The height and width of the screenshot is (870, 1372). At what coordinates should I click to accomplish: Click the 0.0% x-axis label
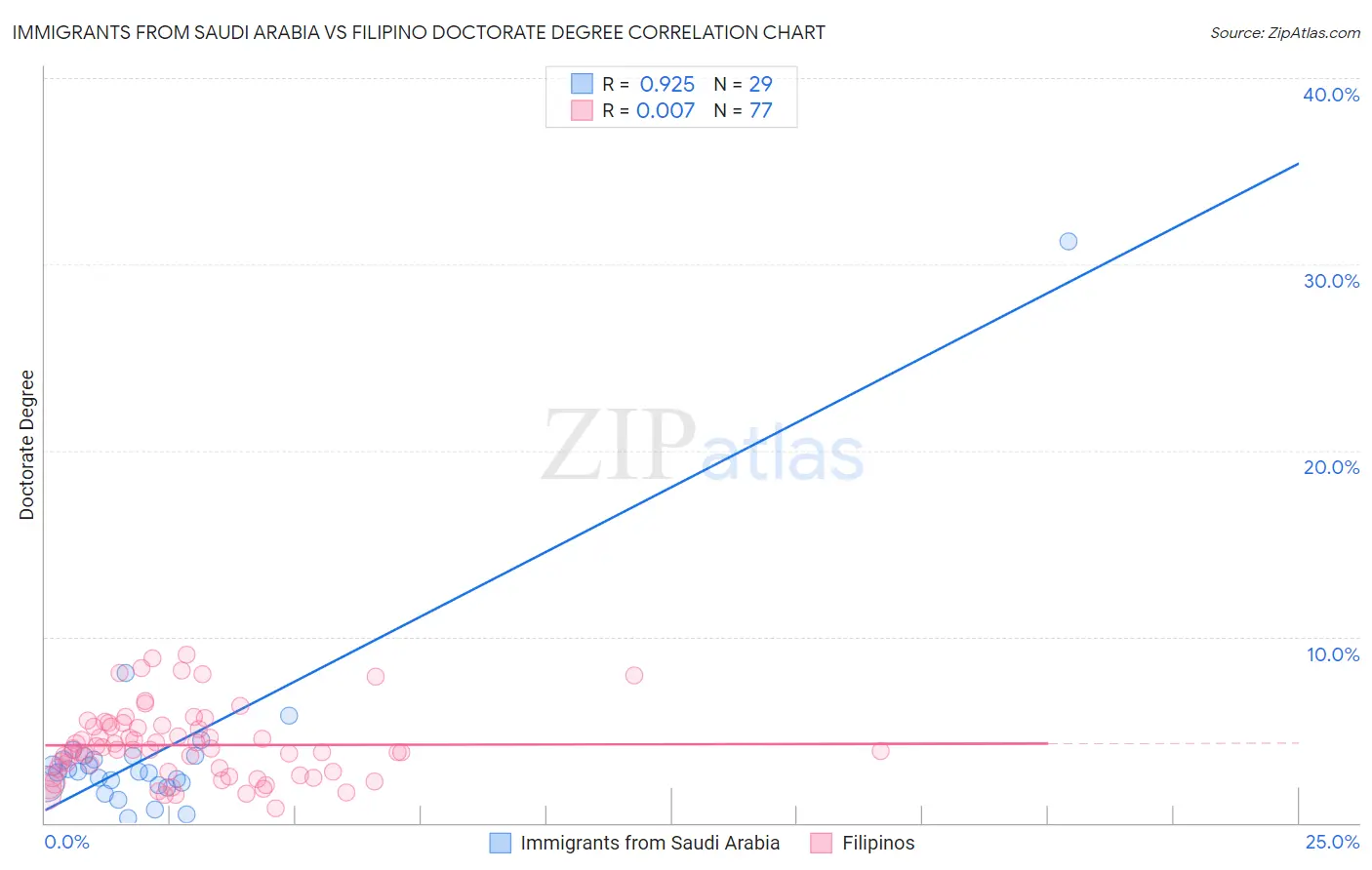[66, 842]
